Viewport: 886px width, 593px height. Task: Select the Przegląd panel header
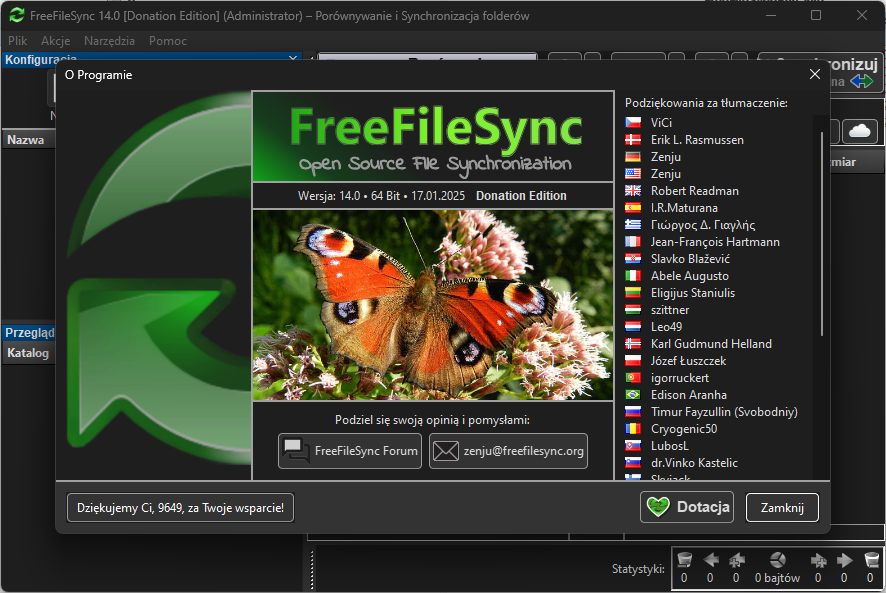(x=29, y=332)
